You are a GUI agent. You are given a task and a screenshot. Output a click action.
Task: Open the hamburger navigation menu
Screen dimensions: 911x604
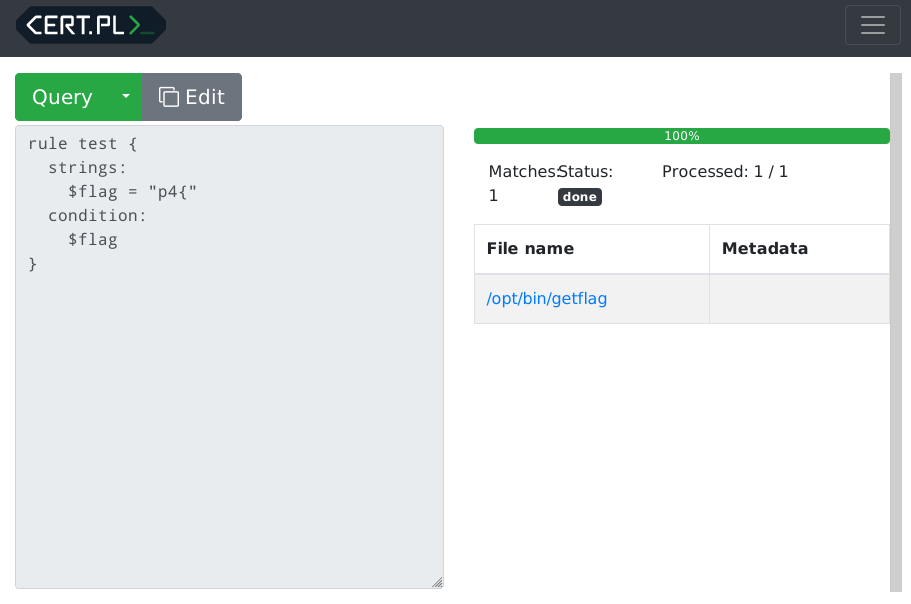[872, 26]
